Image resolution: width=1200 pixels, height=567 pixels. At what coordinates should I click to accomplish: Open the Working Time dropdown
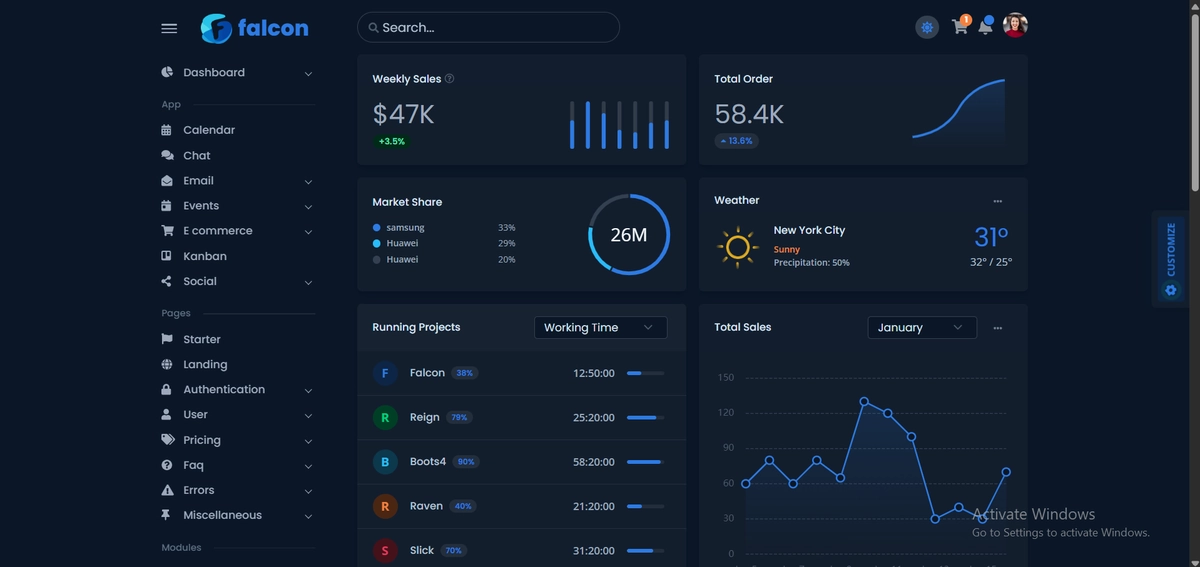[600, 327]
